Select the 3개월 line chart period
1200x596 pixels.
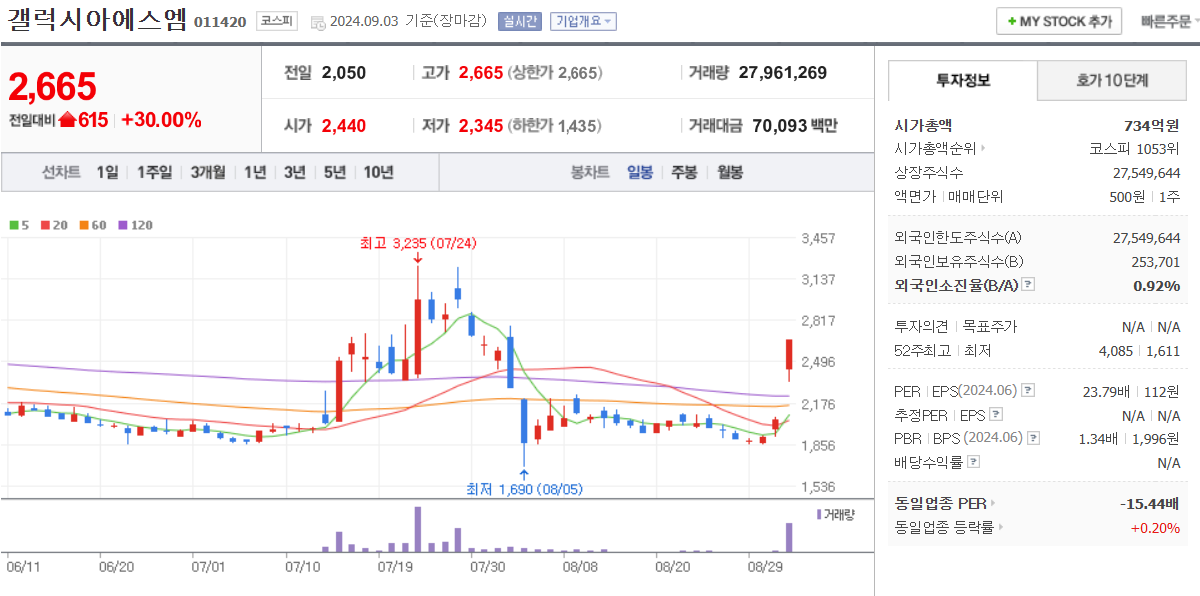208,172
